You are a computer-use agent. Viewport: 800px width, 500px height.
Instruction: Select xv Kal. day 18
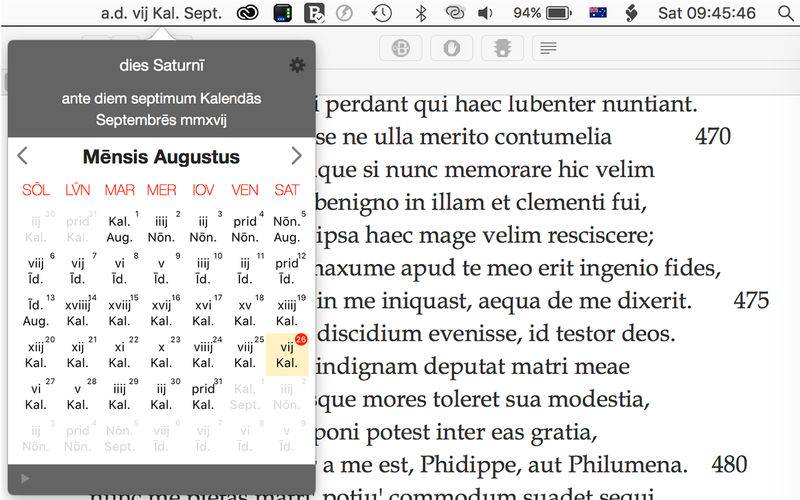pos(245,313)
